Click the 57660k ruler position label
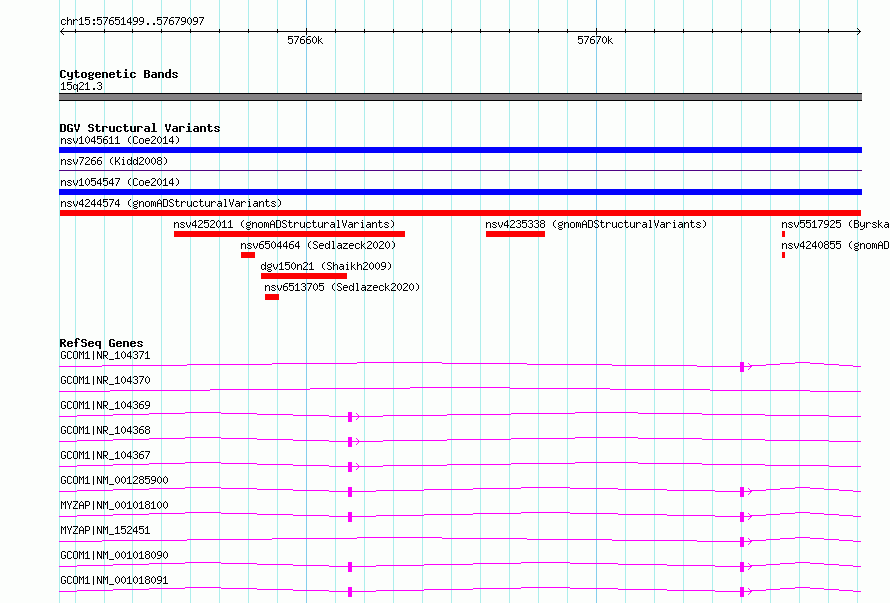This screenshot has height=603, width=890. [x=305, y=40]
